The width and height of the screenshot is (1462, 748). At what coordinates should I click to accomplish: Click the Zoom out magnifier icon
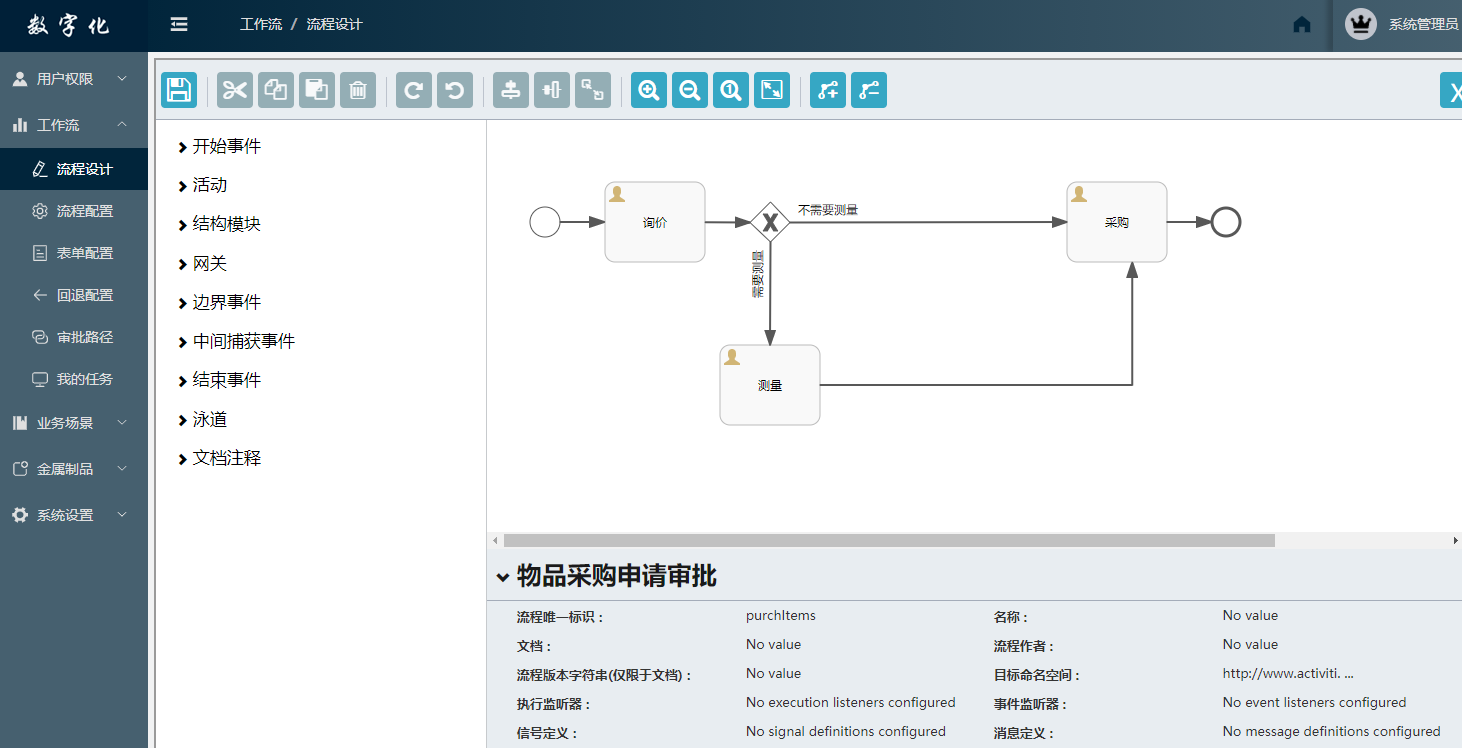690,90
